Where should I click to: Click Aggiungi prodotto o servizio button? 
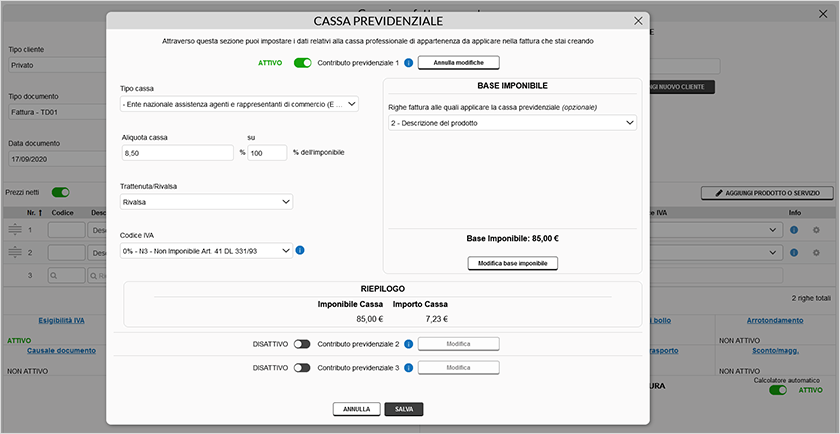(x=767, y=193)
